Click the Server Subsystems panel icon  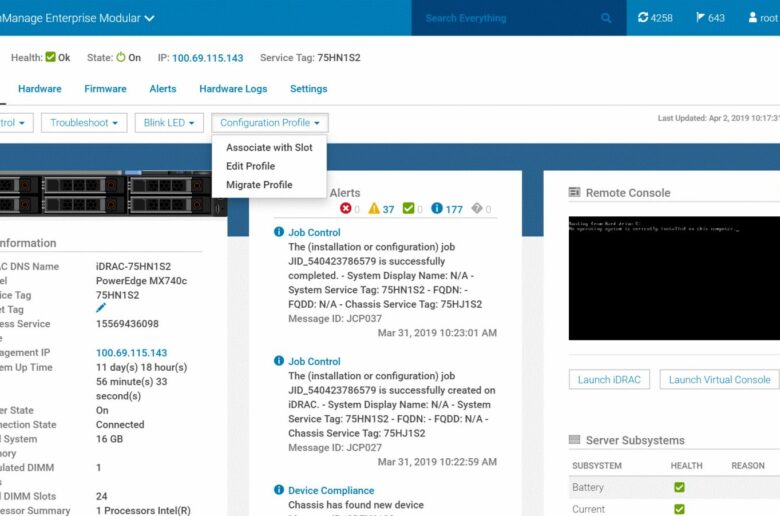[575, 439]
